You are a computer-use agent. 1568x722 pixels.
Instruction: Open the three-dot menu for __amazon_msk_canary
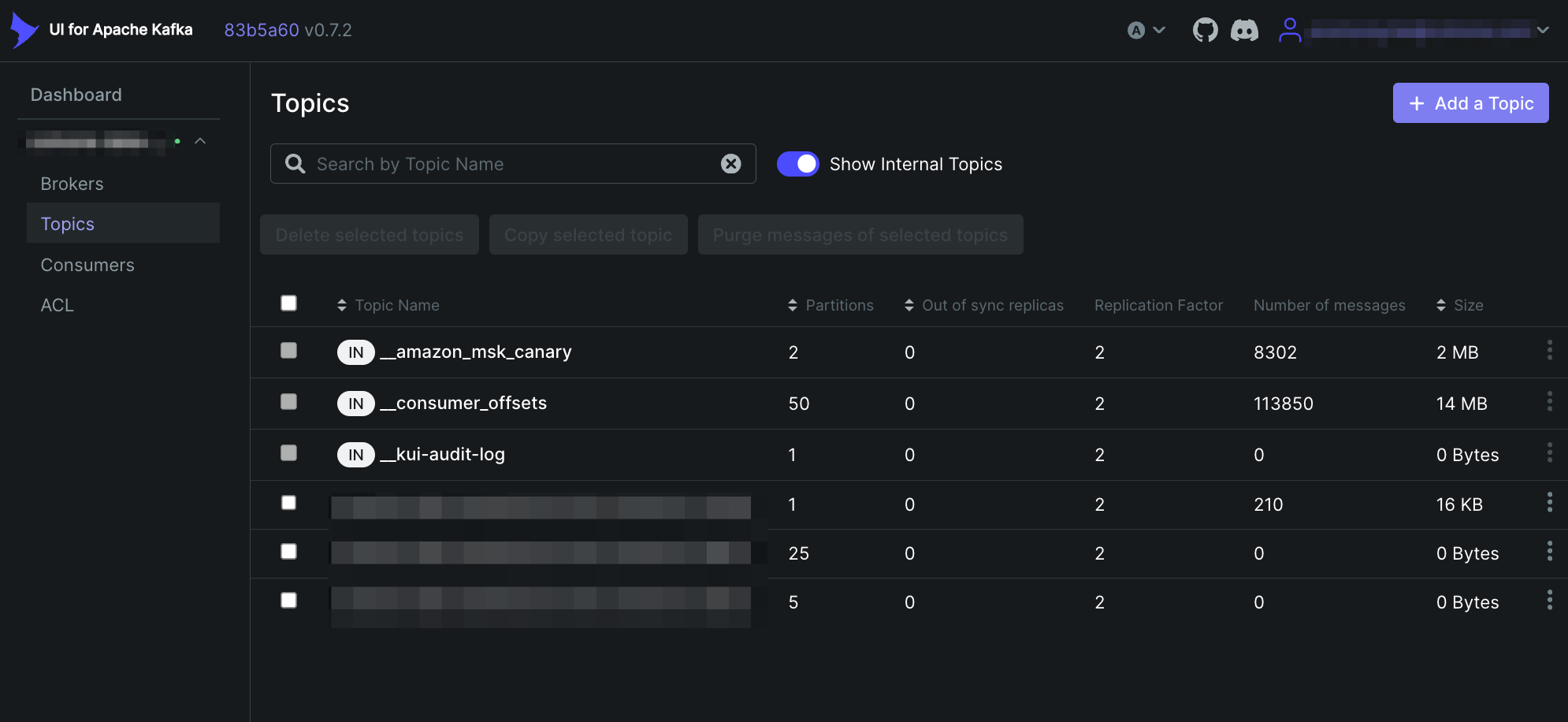[x=1549, y=351]
